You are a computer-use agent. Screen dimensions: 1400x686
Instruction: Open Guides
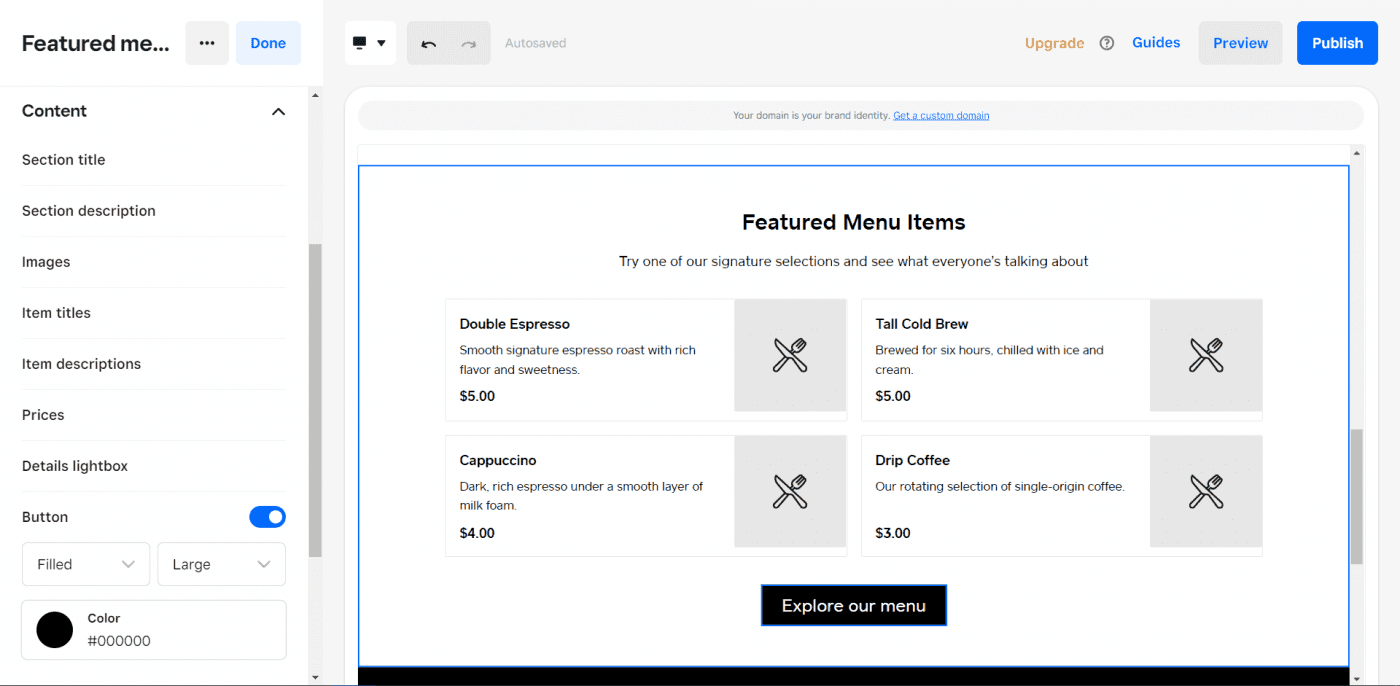1156,42
